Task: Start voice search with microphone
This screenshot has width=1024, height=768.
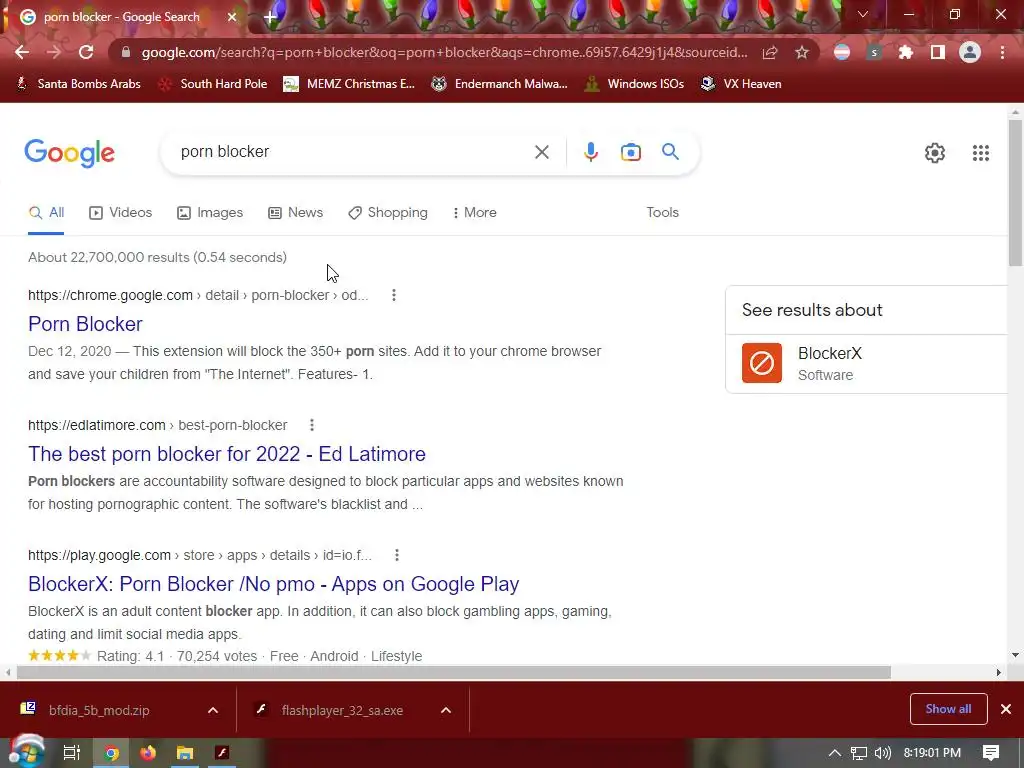Action: (590, 152)
